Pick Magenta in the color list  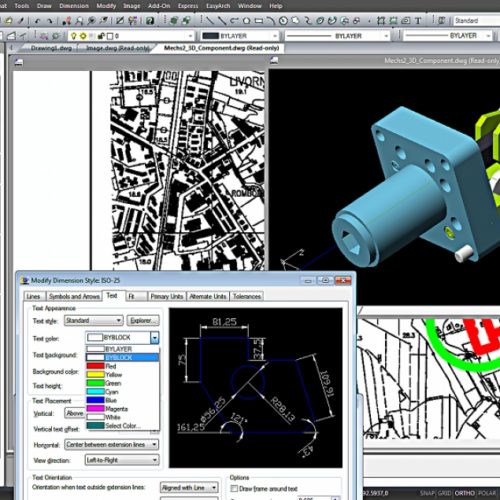click(x=122, y=409)
